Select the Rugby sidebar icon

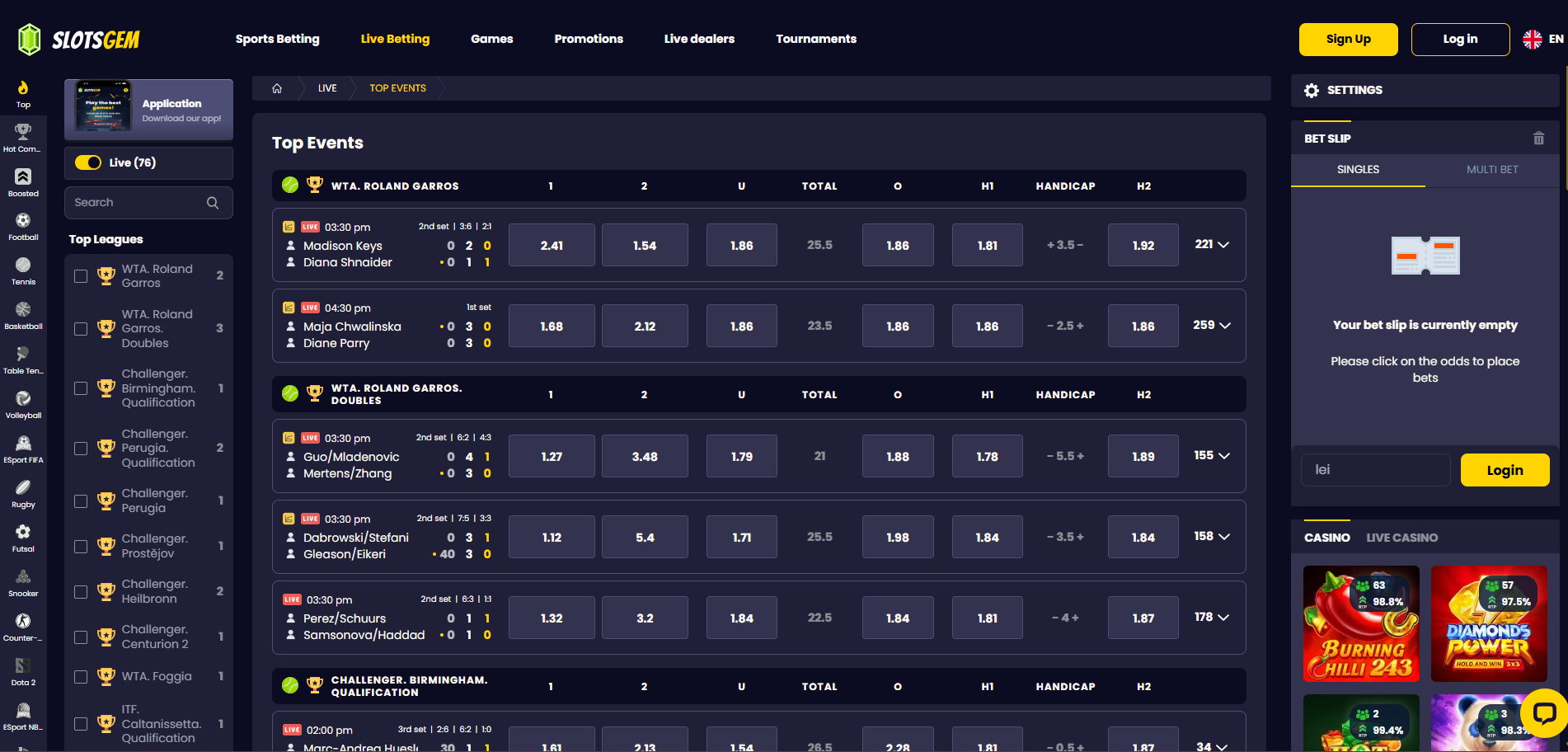click(23, 487)
